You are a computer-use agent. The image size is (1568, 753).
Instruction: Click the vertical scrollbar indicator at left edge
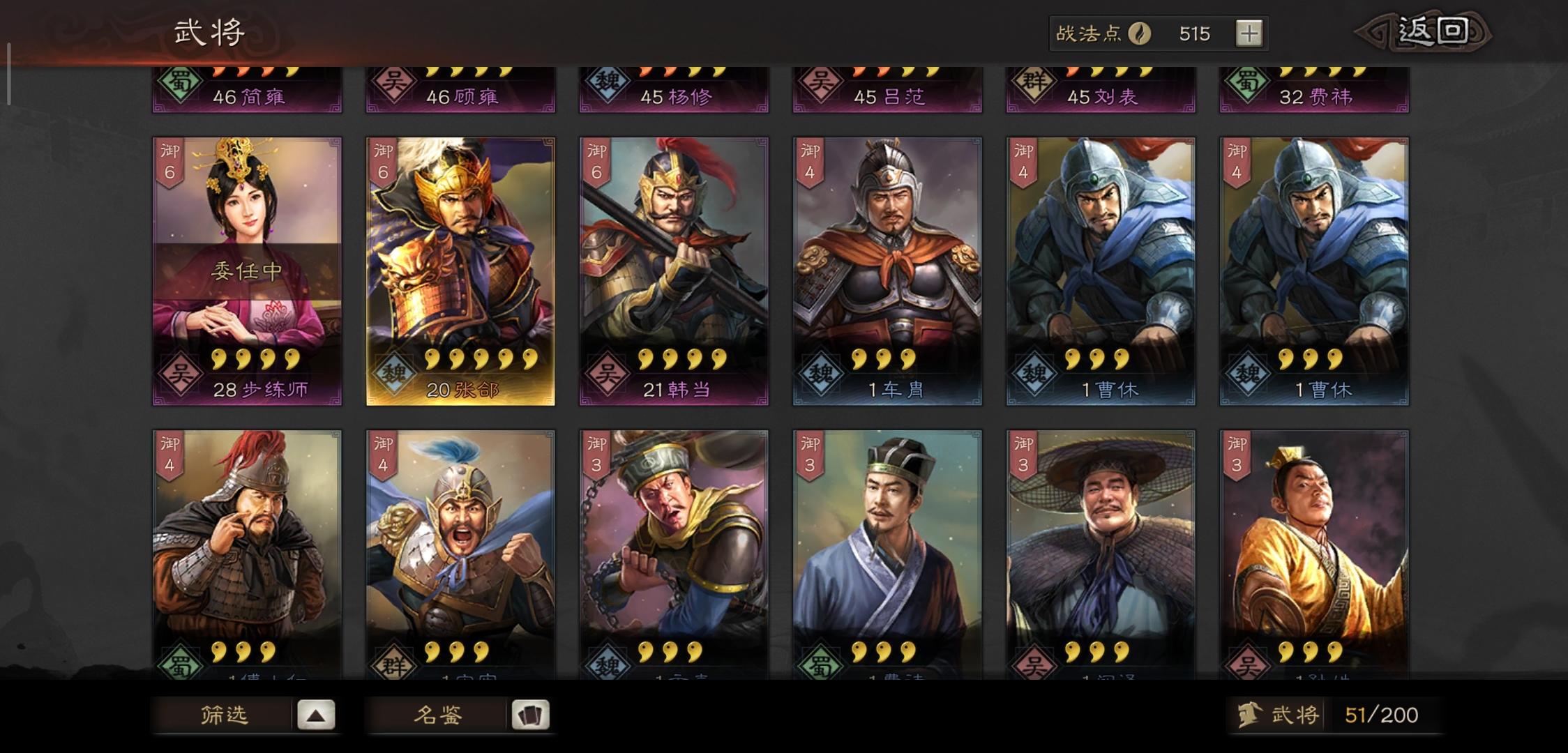coord(8,73)
